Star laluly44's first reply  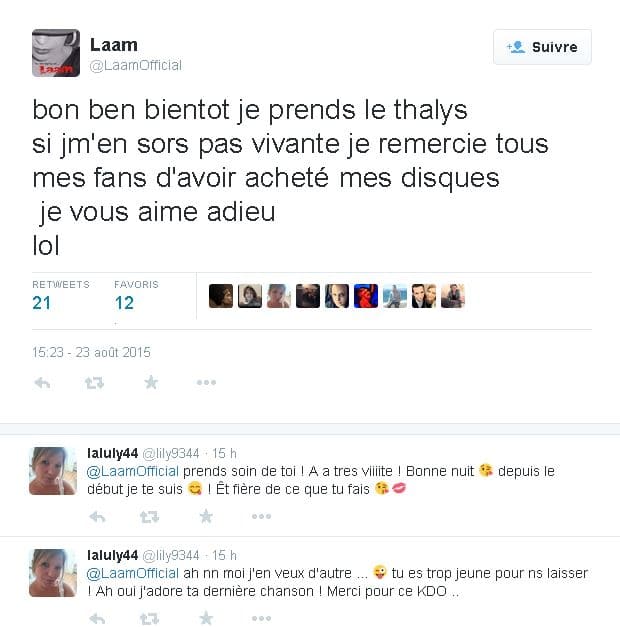coord(206,516)
